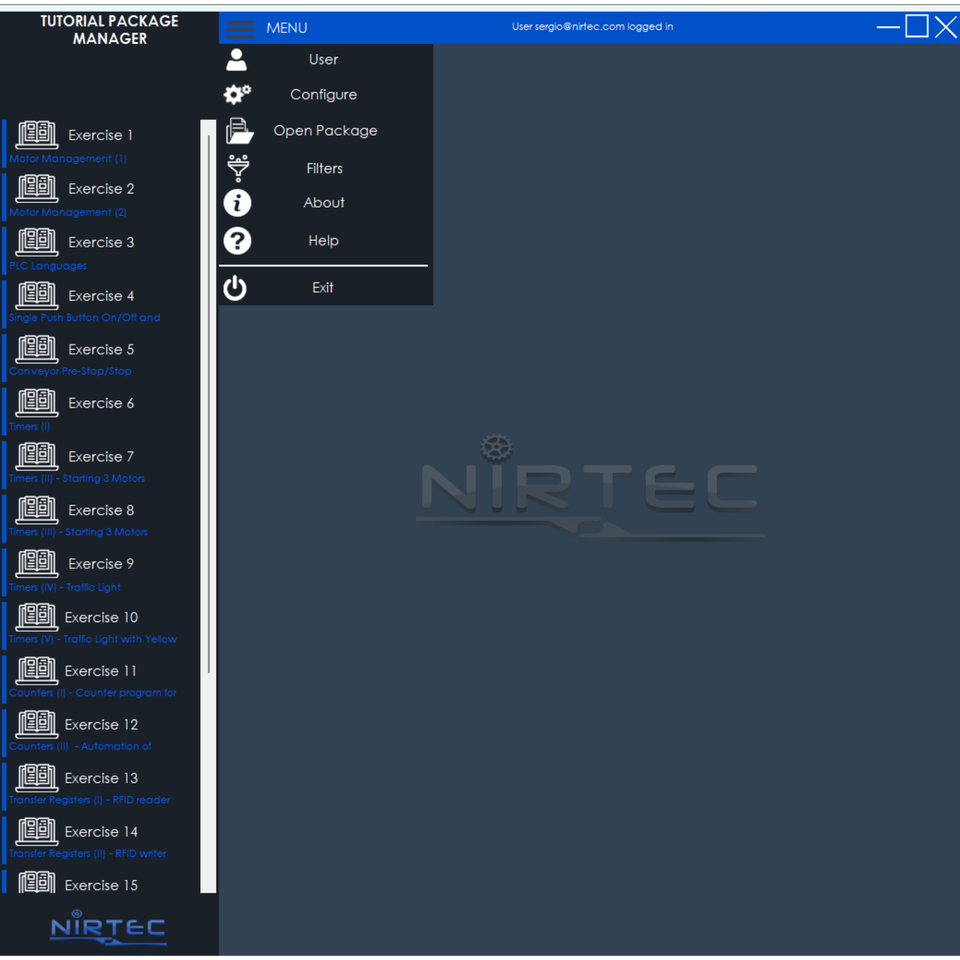The image size is (960, 960).
Task: Open Exercise 1 book icon
Action: (37, 135)
